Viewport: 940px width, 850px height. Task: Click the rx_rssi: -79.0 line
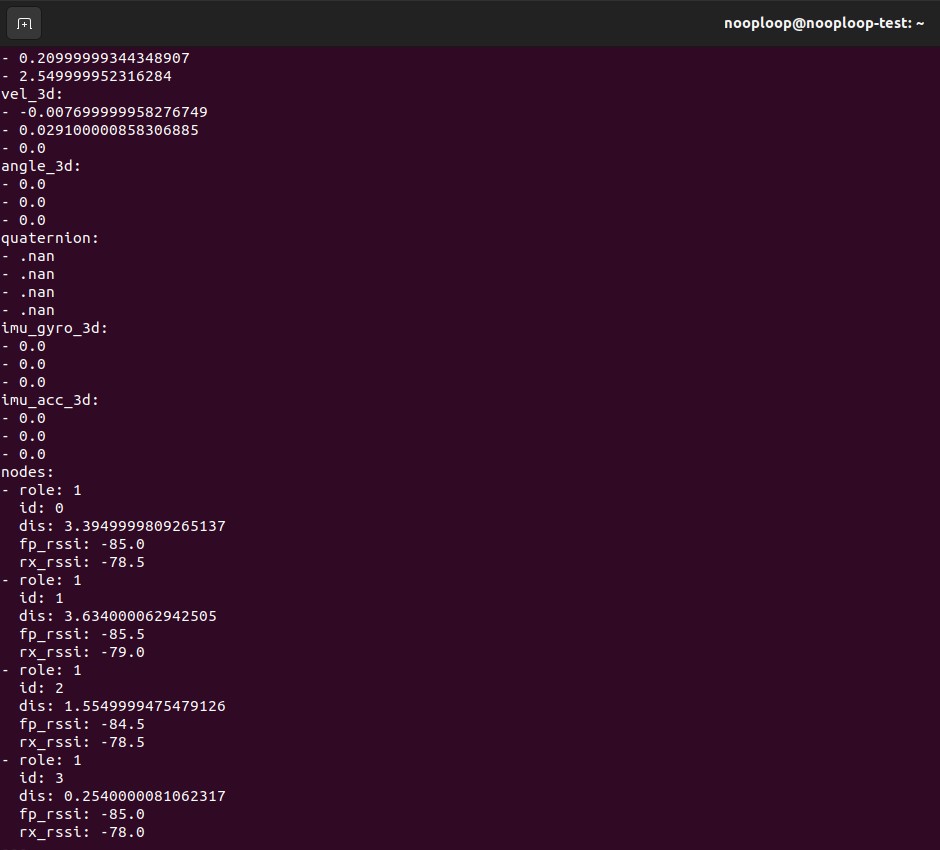click(x=82, y=652)
